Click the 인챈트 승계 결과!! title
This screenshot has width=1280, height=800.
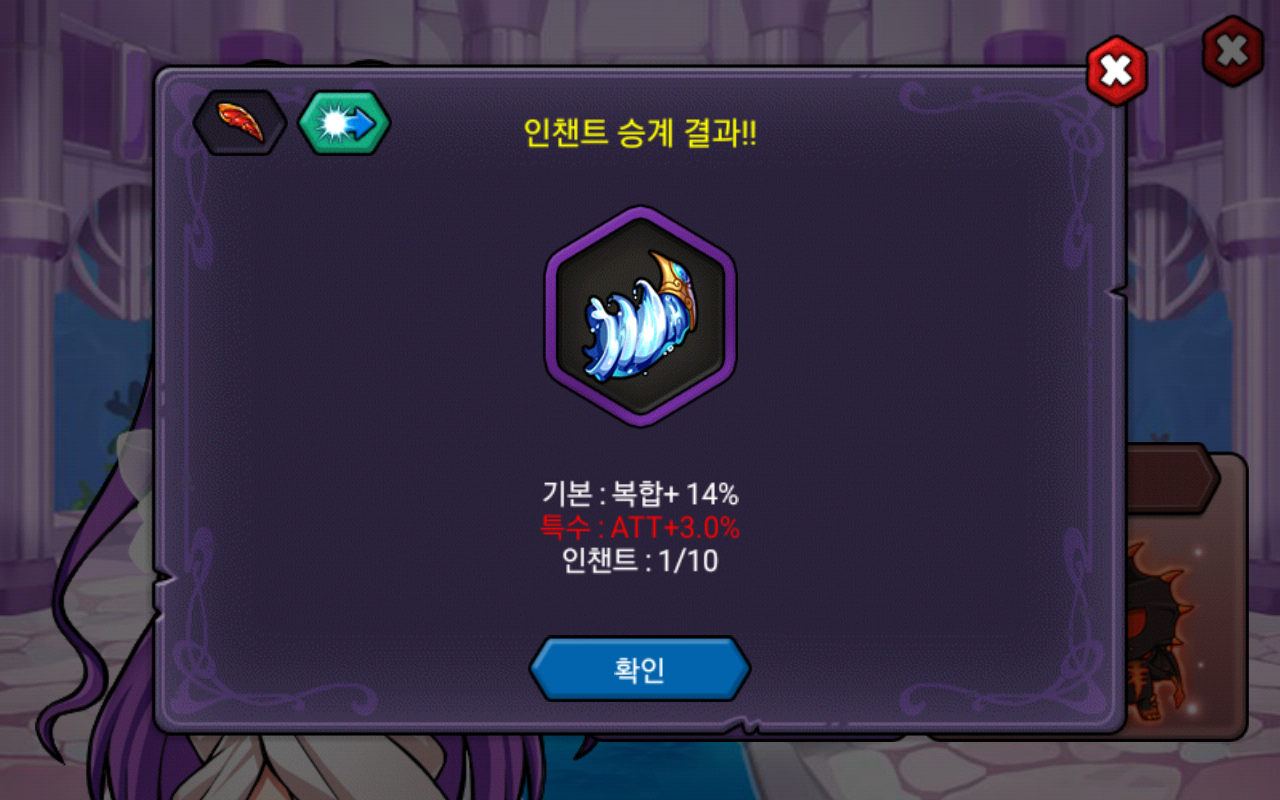(640, 134)
